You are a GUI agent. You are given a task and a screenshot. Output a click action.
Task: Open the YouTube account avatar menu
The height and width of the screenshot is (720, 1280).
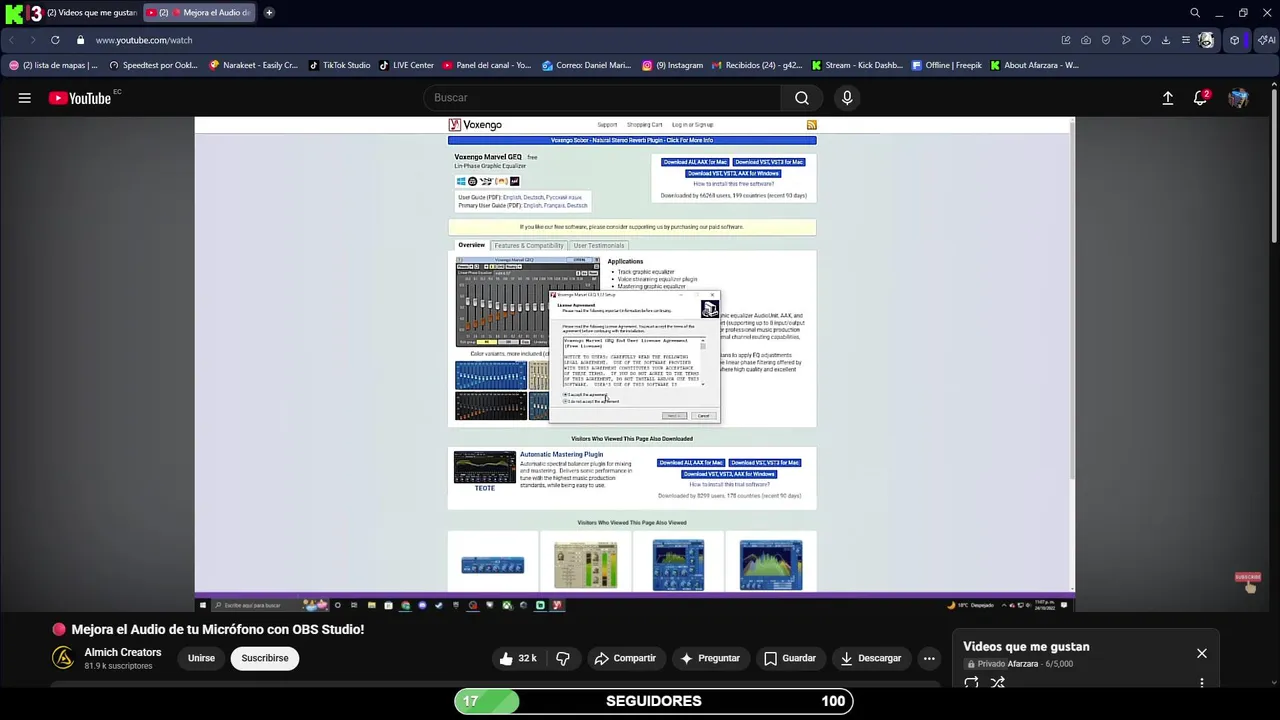[x=1239, y=98]
